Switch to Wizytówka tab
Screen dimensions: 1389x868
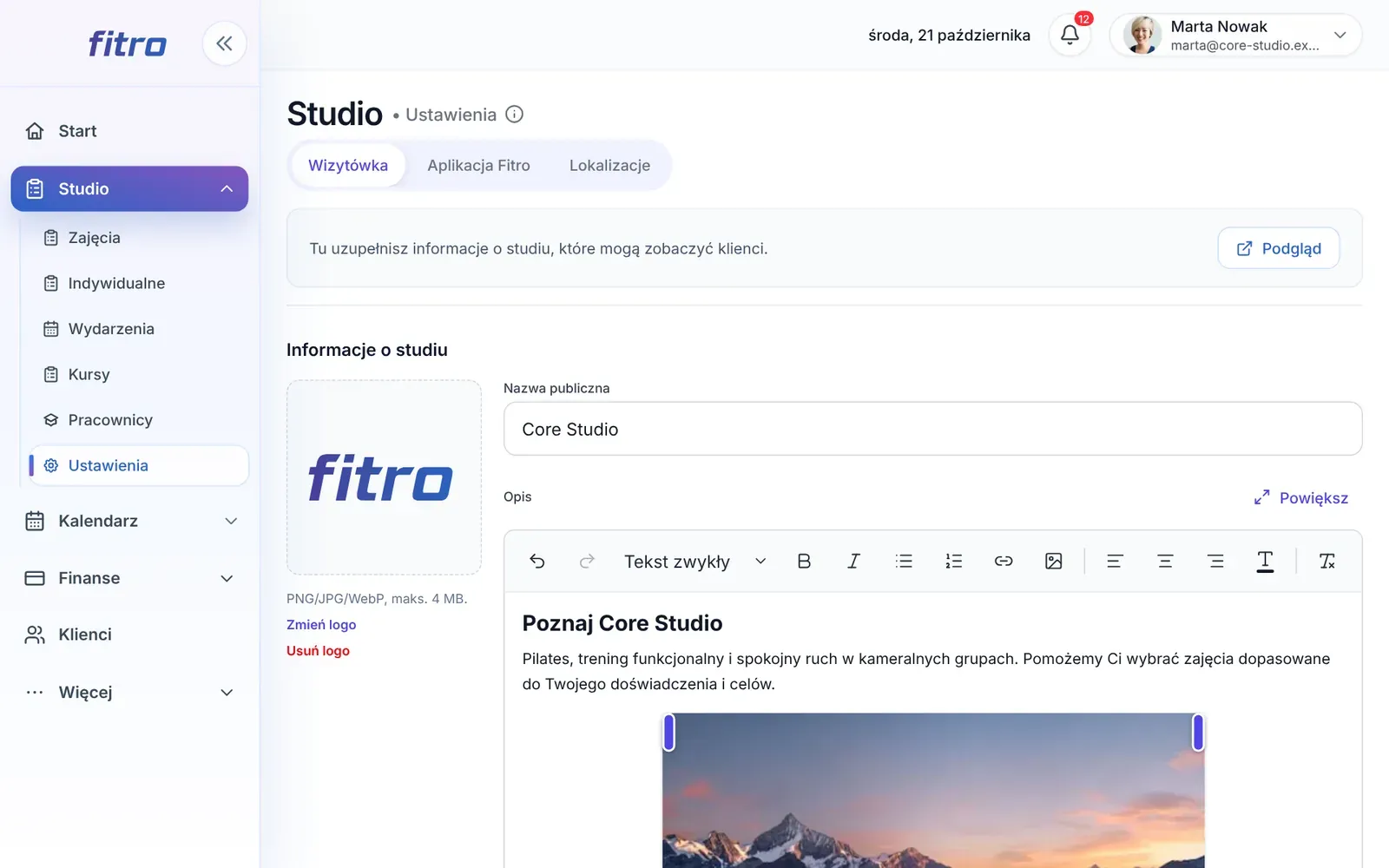[x=348, y=165]
